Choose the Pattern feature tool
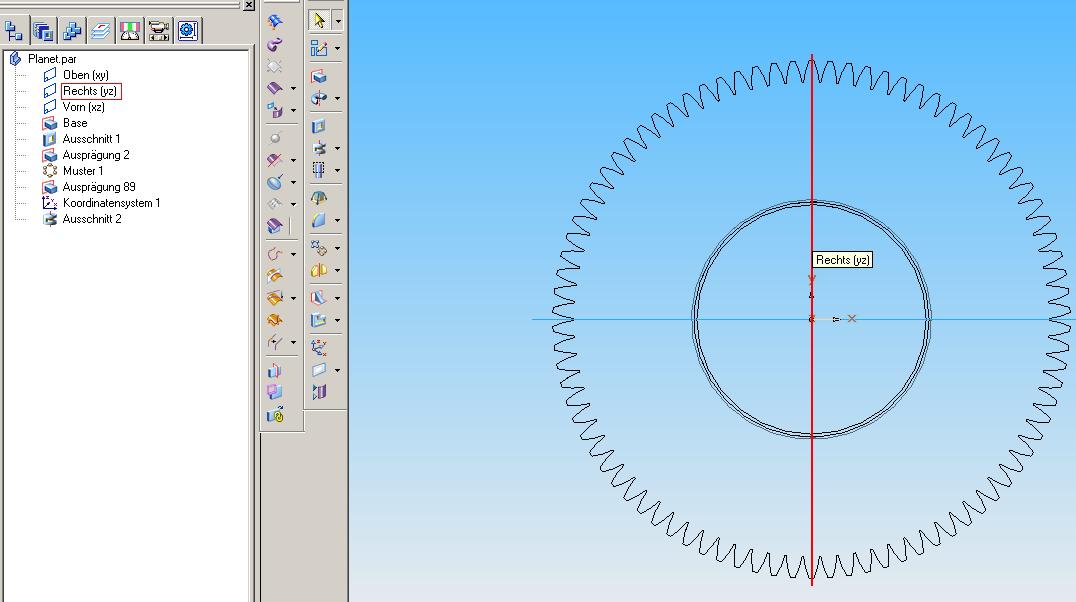This screenshot has width=1076, height=602. (319, 247)
